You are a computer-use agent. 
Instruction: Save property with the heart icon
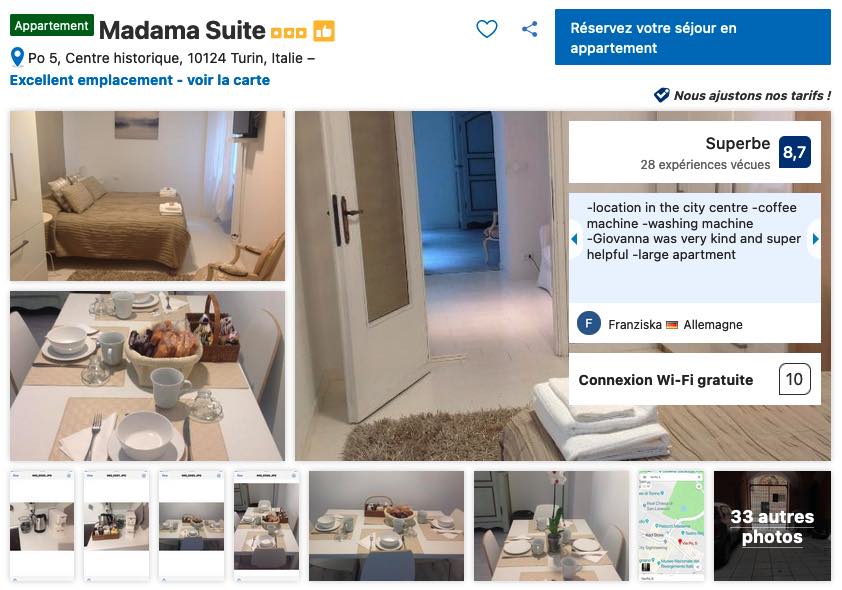[x=487, y=29]
